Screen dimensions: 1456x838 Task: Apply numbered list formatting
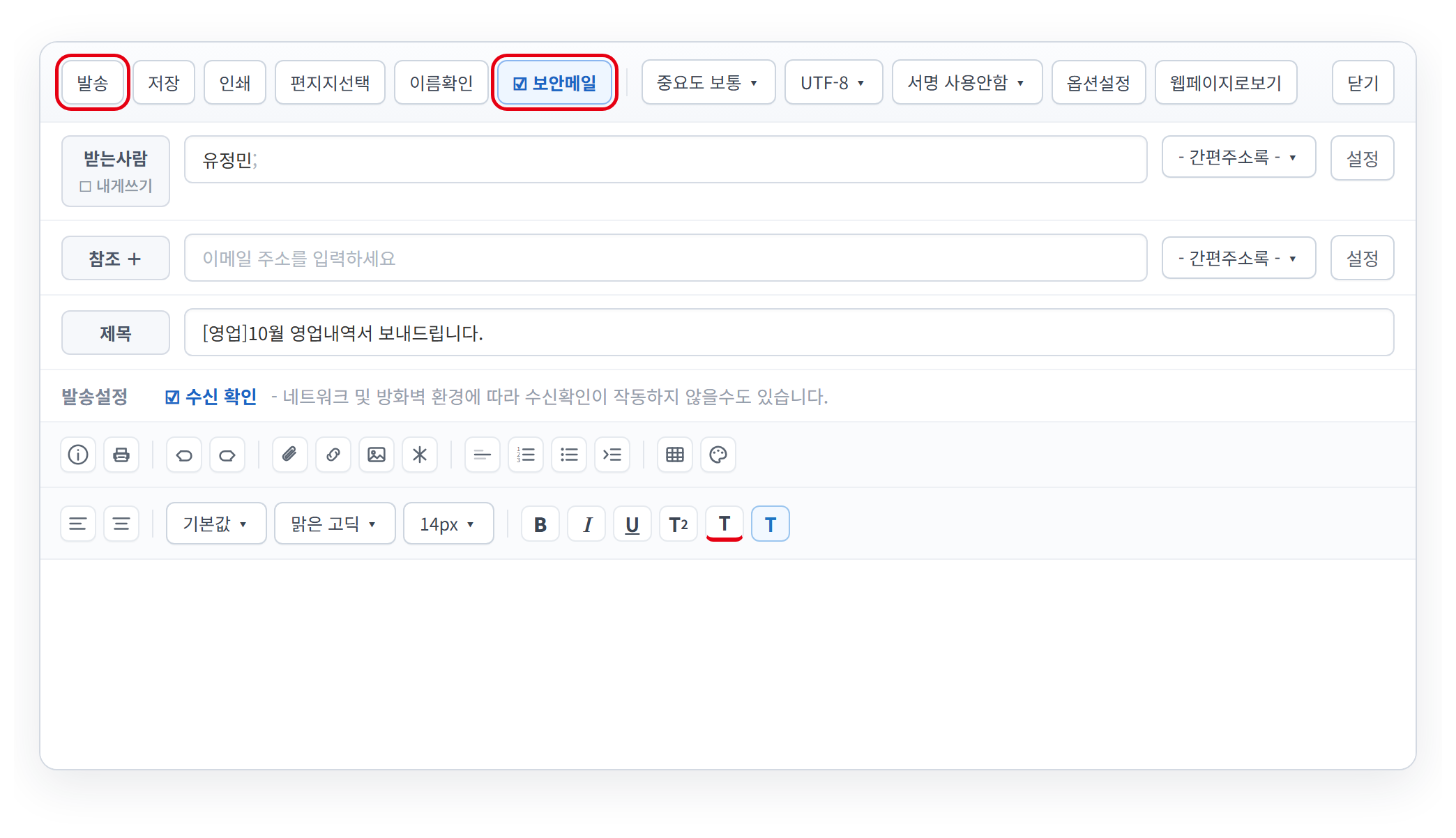pos(526,455)
